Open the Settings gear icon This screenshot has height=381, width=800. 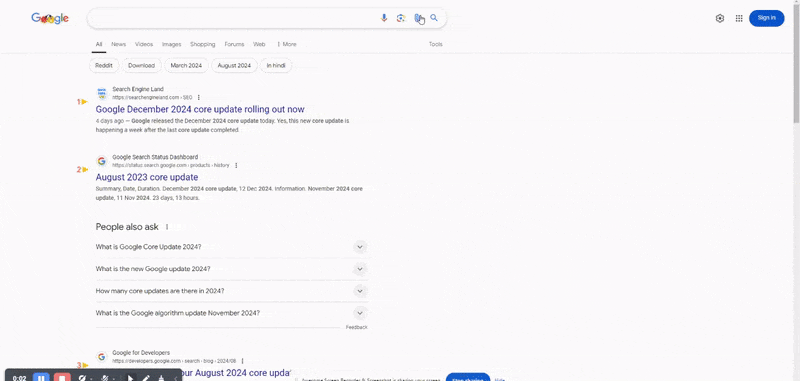click(720, 18)
